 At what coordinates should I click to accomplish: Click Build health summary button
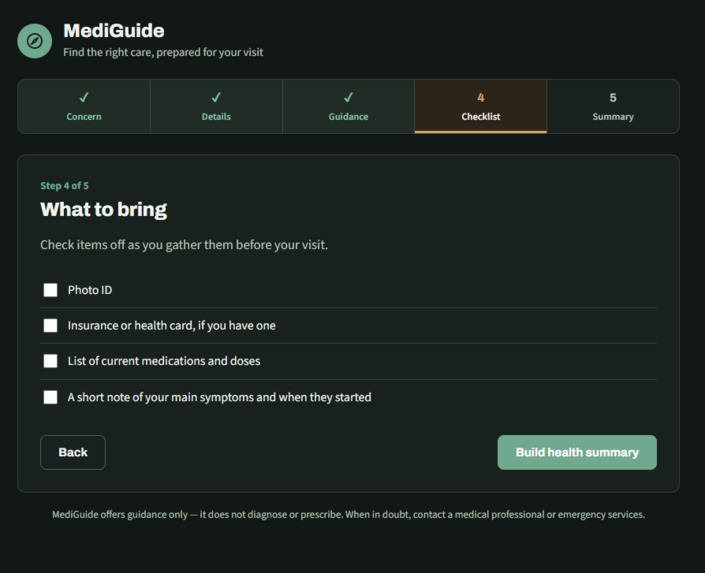[x=577, y=452]
